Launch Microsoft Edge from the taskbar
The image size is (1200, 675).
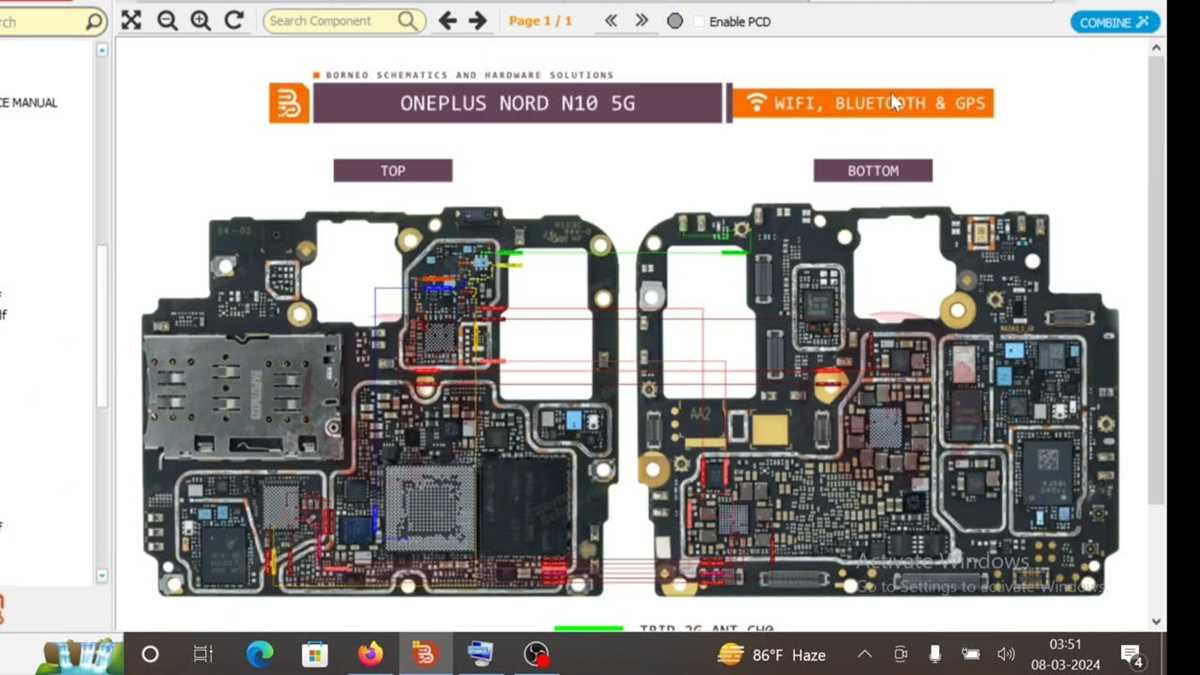[260, 655]
